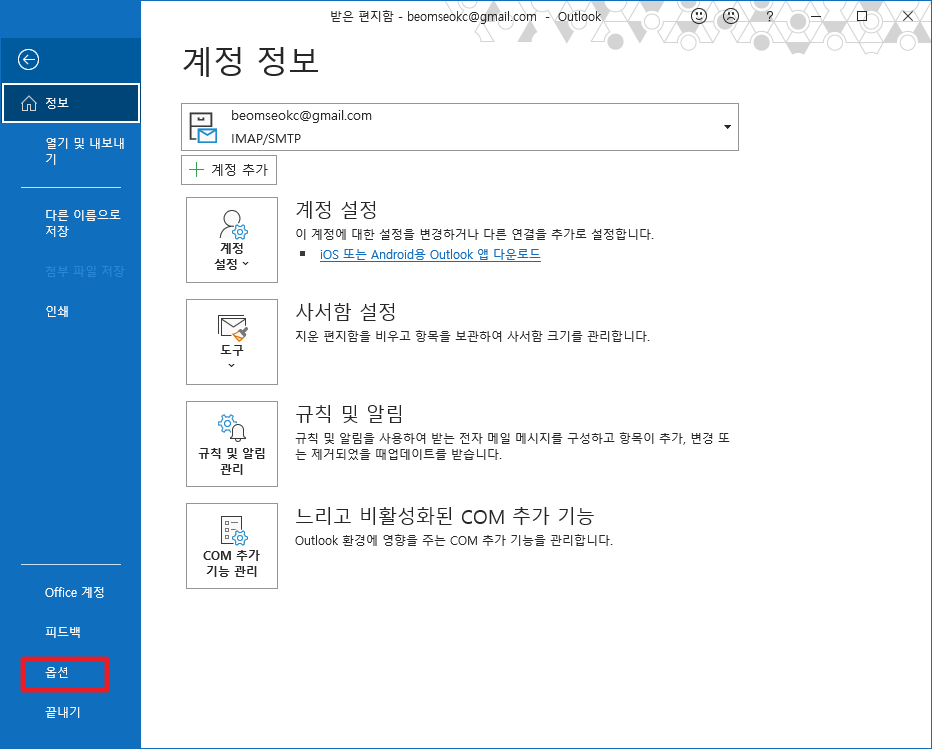Click the person with gear icon
932x749 pixels.
(233, 224)
